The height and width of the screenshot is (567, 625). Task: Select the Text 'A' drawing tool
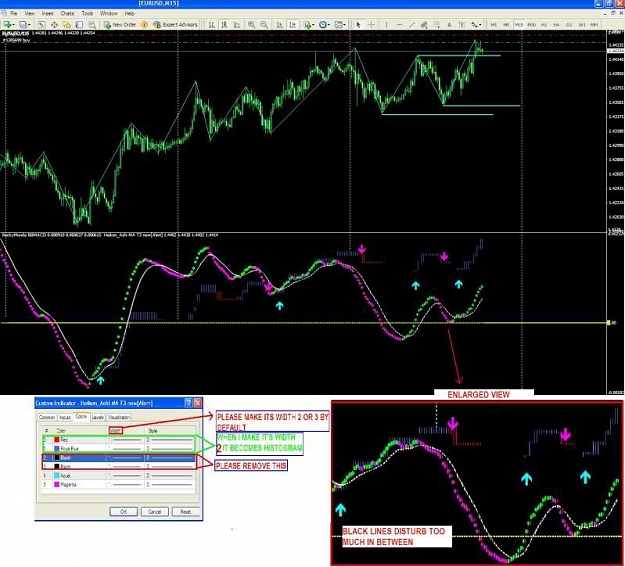[x=449, y=25]
